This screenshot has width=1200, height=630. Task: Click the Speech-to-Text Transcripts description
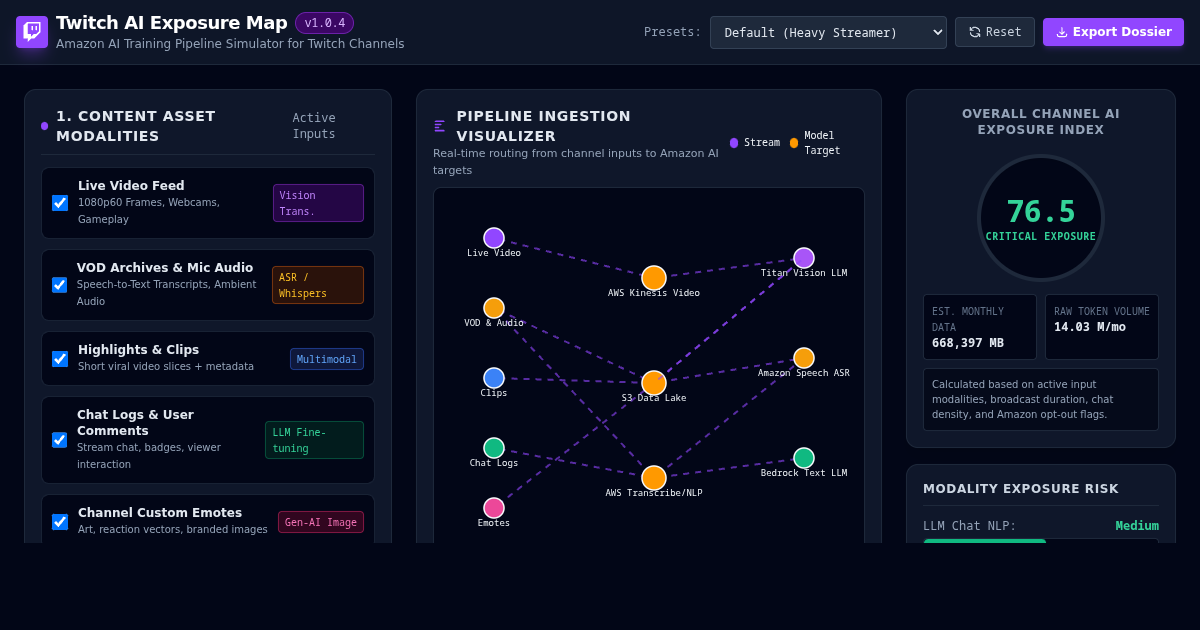point(167,293)
